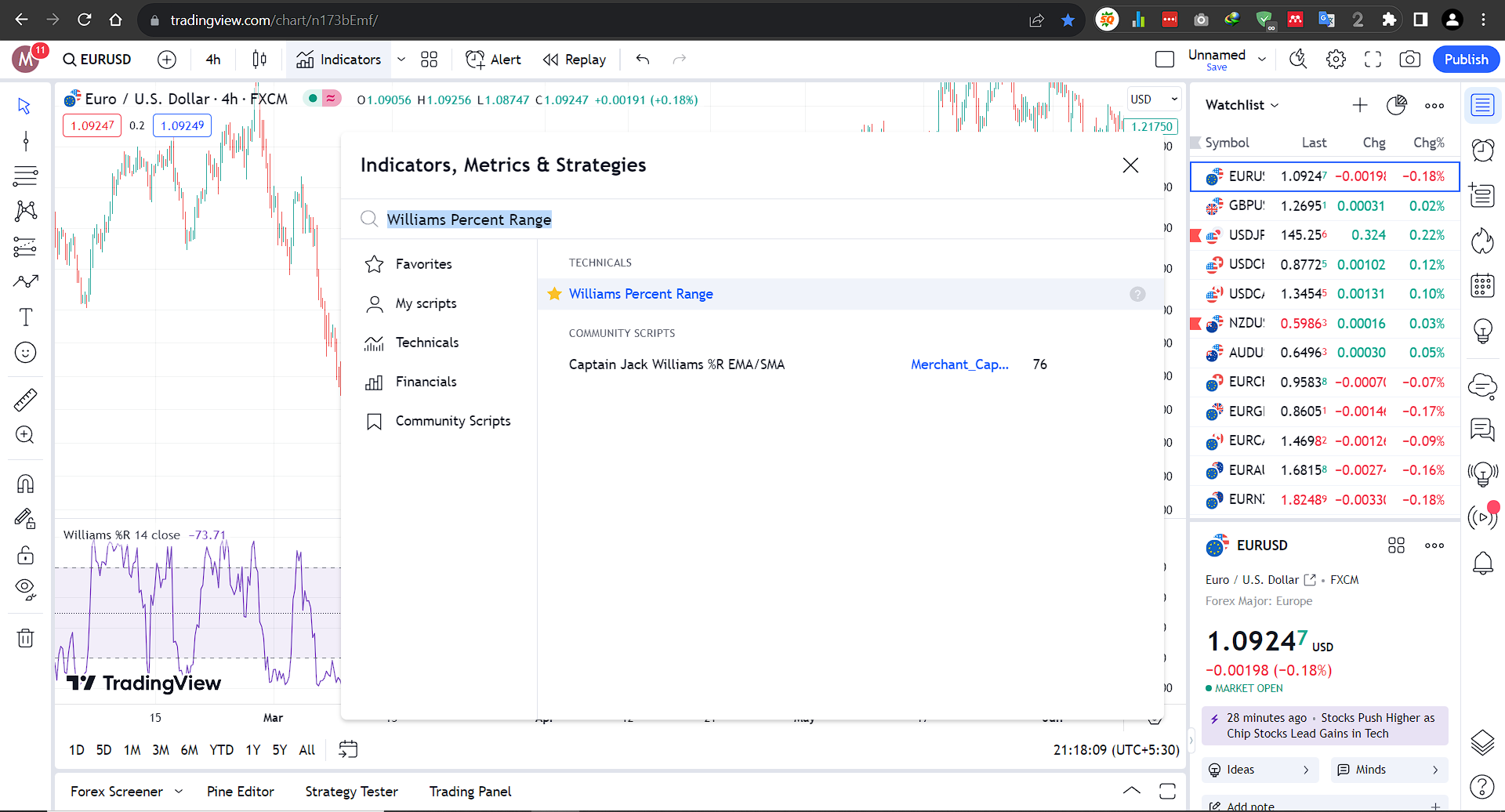Open Trading Panel tab
The width and height of the screenshot is (1505, 812).
point(470,792)
